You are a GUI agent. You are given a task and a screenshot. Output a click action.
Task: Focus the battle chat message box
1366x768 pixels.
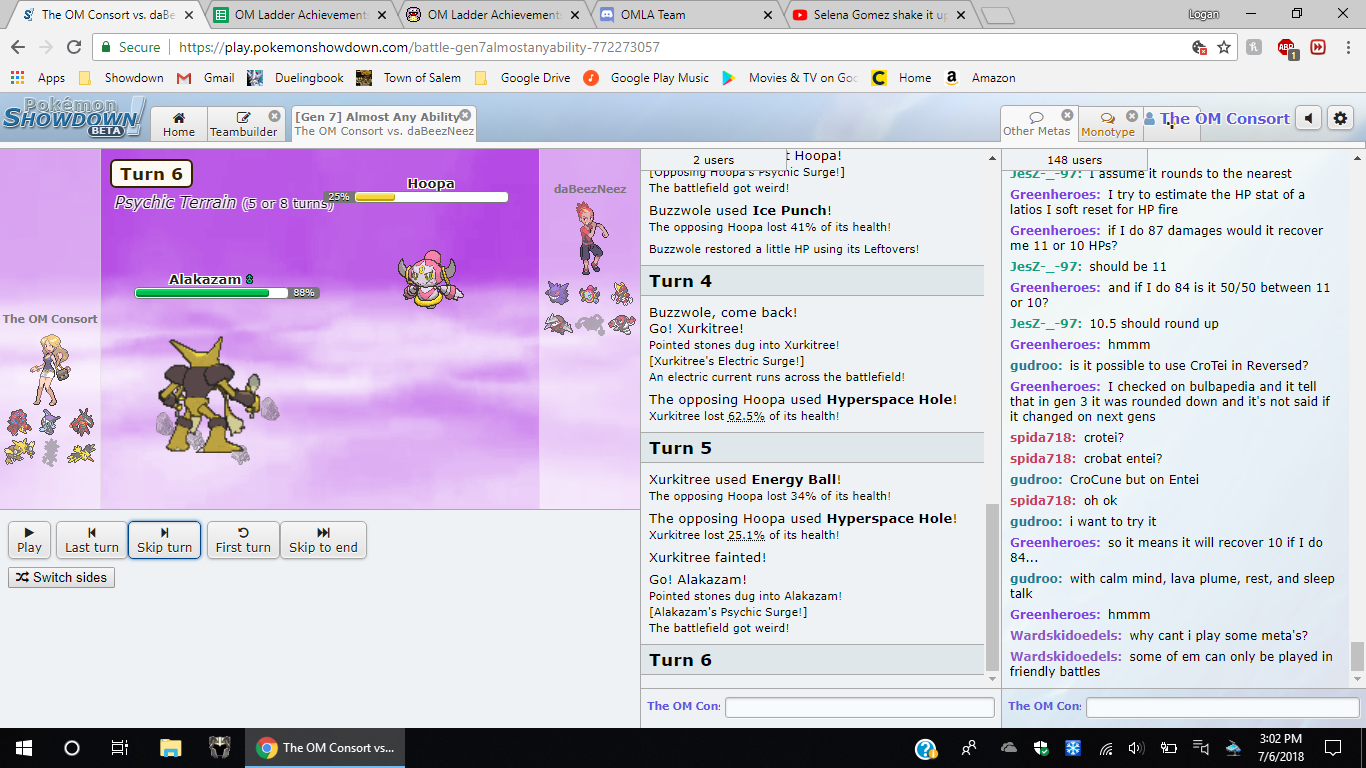(x=860, y=707)
